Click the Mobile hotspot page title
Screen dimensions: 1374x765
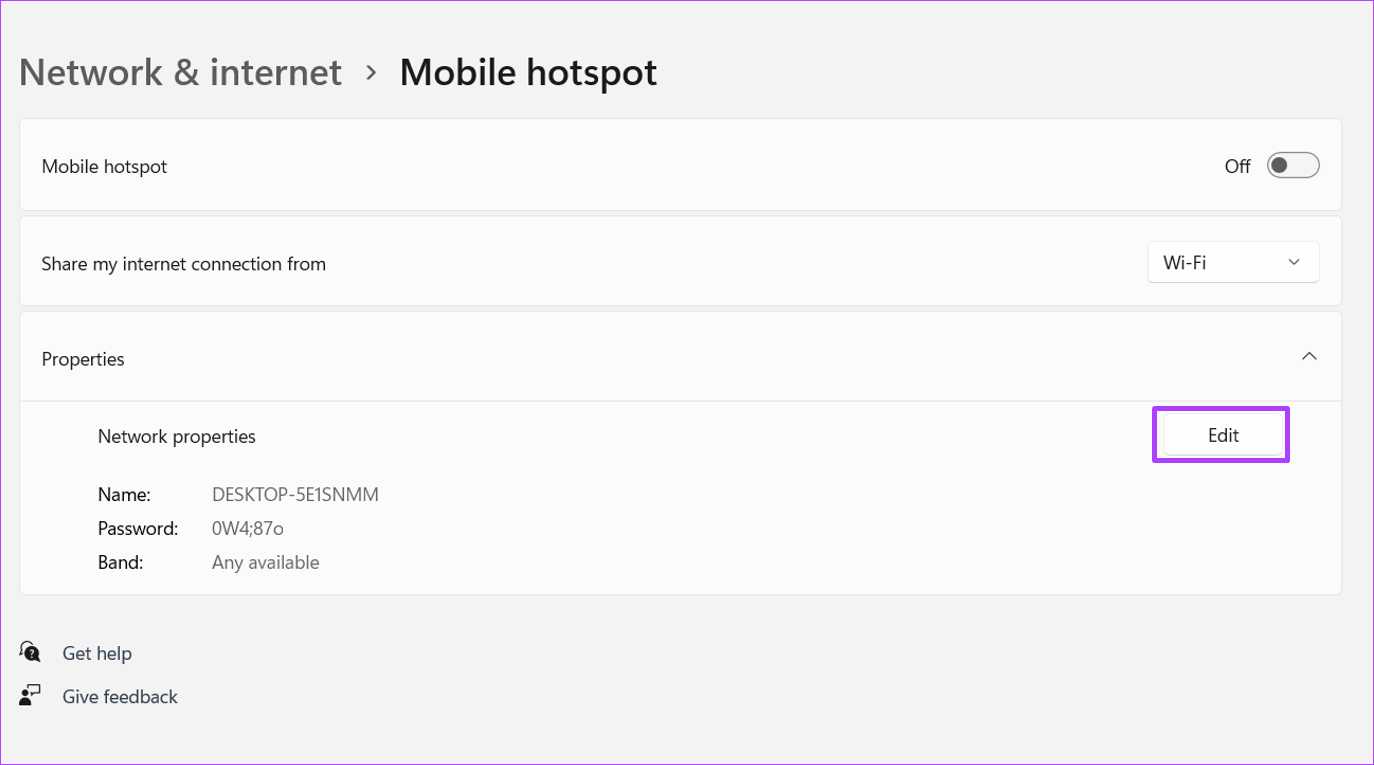point(528,73)
